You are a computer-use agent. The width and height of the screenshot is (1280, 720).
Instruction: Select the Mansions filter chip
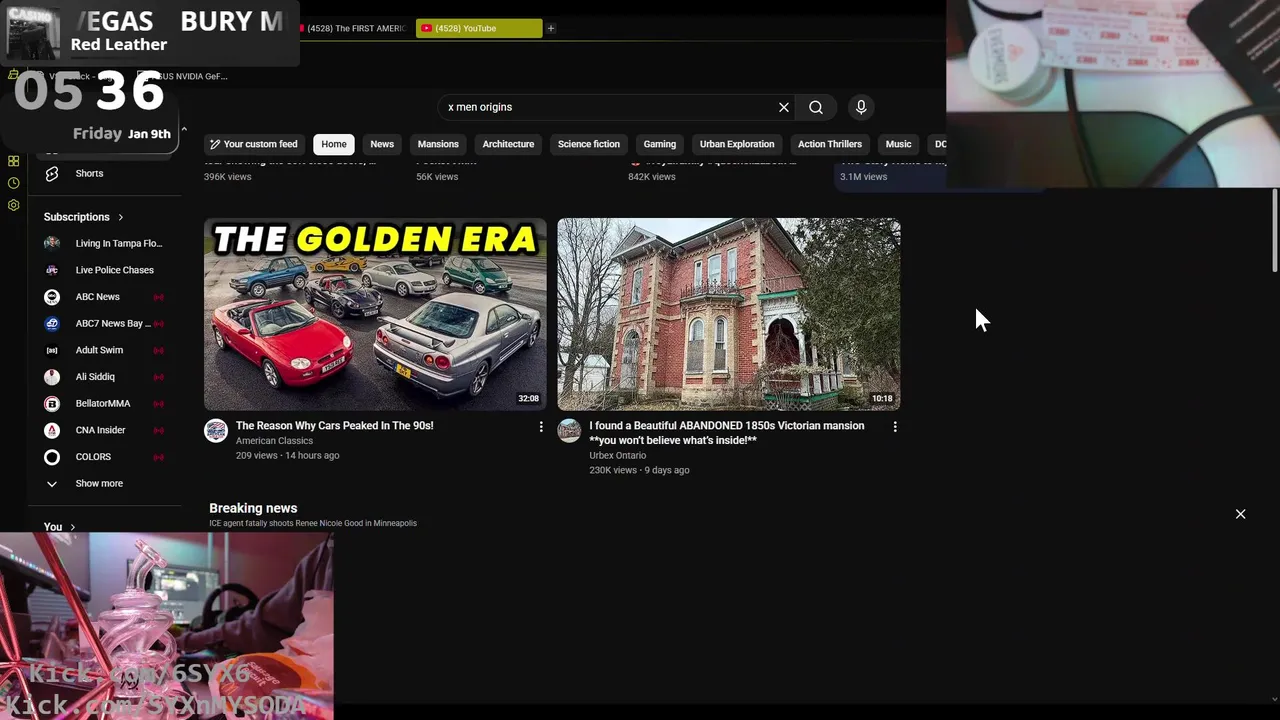[438, 144]
